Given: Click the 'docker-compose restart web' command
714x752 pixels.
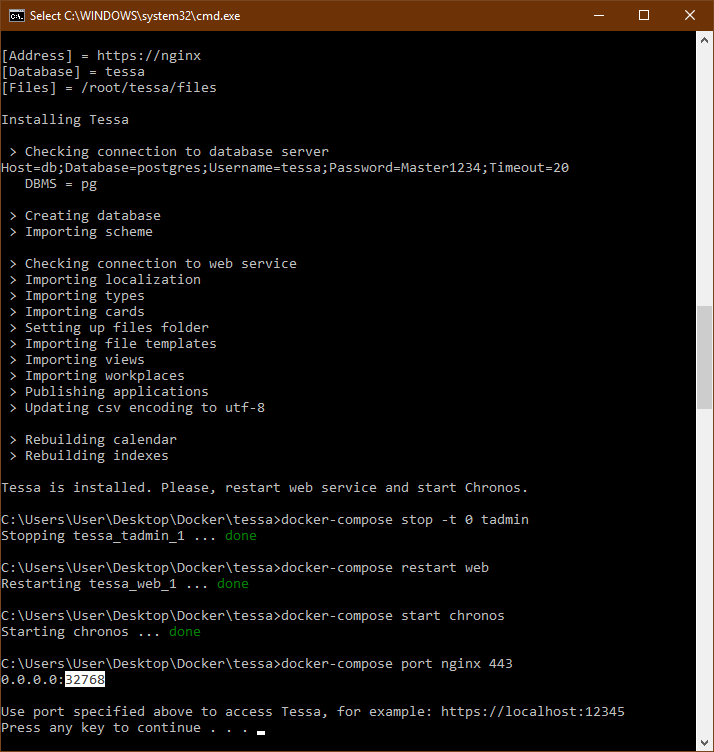Looking at the screenshot, I should point(385,567).
